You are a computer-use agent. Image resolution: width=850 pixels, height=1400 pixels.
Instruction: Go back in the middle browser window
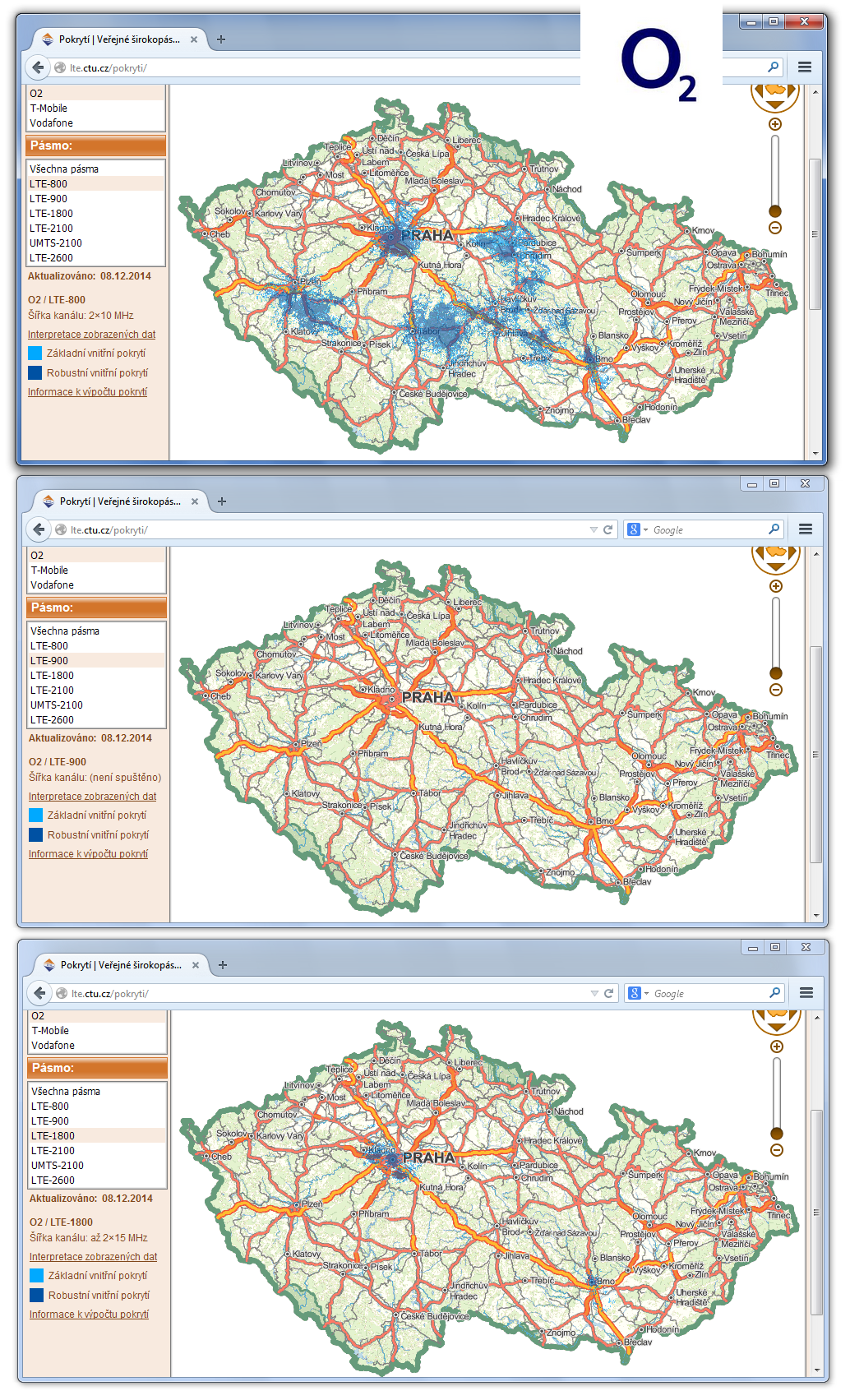click(39, 529)
